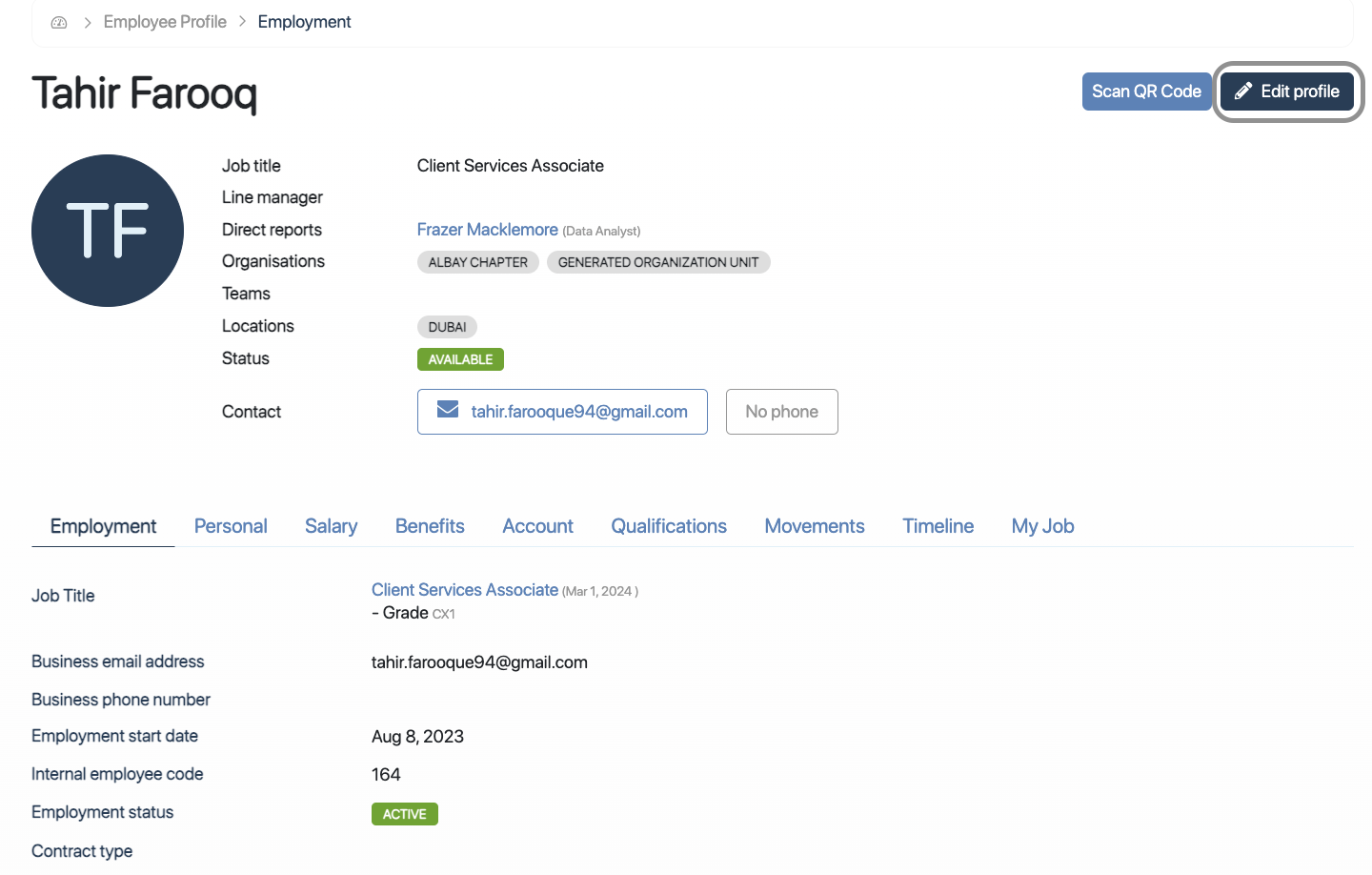Click the TF avatar circle
Viewport: 1372px width, 875px height.
[x=108, y=231]
